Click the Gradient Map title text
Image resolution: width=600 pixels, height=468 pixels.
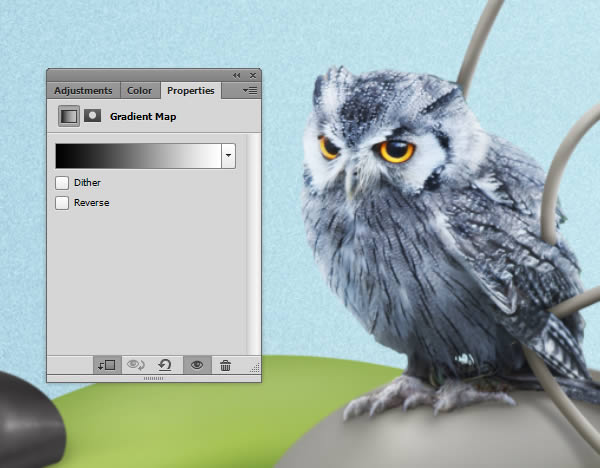pyautogui.click(x=143, y=117)
